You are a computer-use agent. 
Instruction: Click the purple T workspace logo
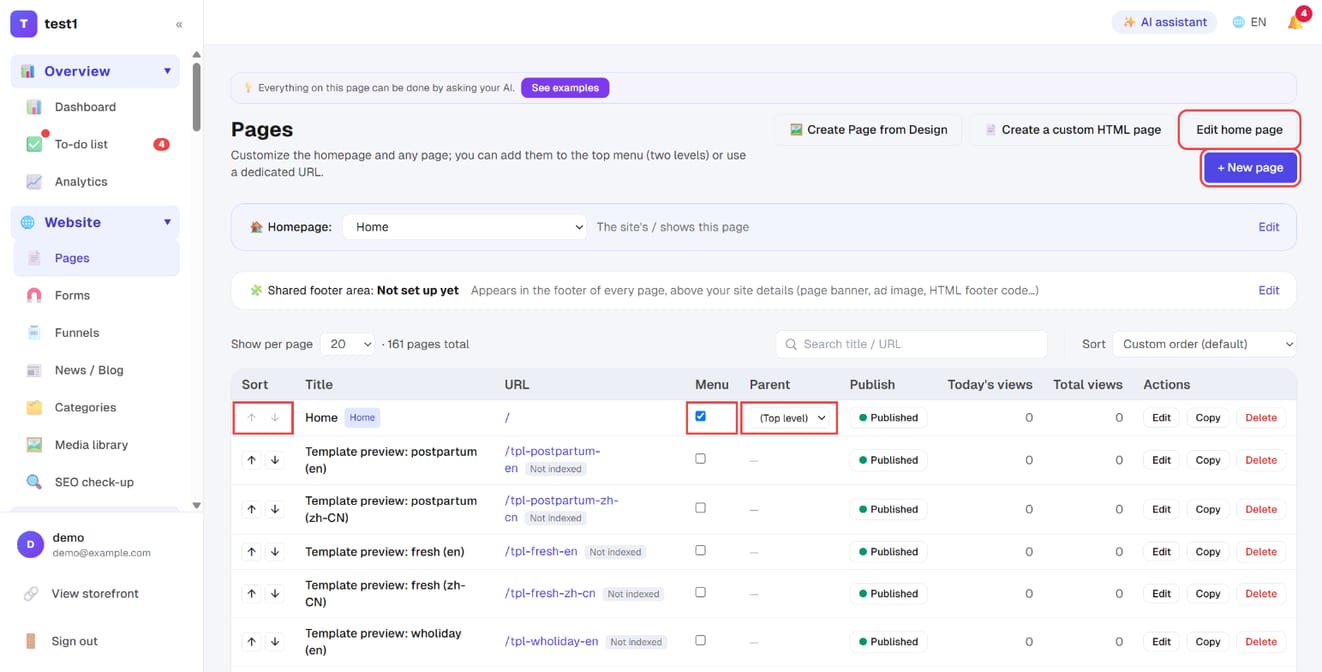pyautogui.click(x=23, y=24)
